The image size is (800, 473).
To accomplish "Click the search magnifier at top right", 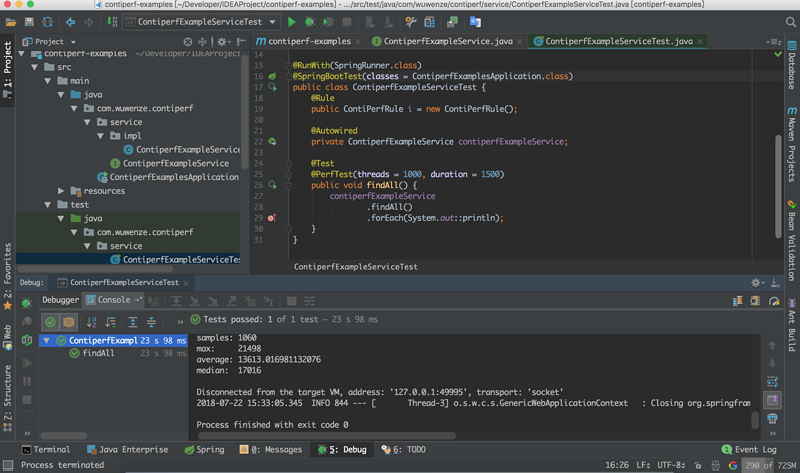I will 790,22.
